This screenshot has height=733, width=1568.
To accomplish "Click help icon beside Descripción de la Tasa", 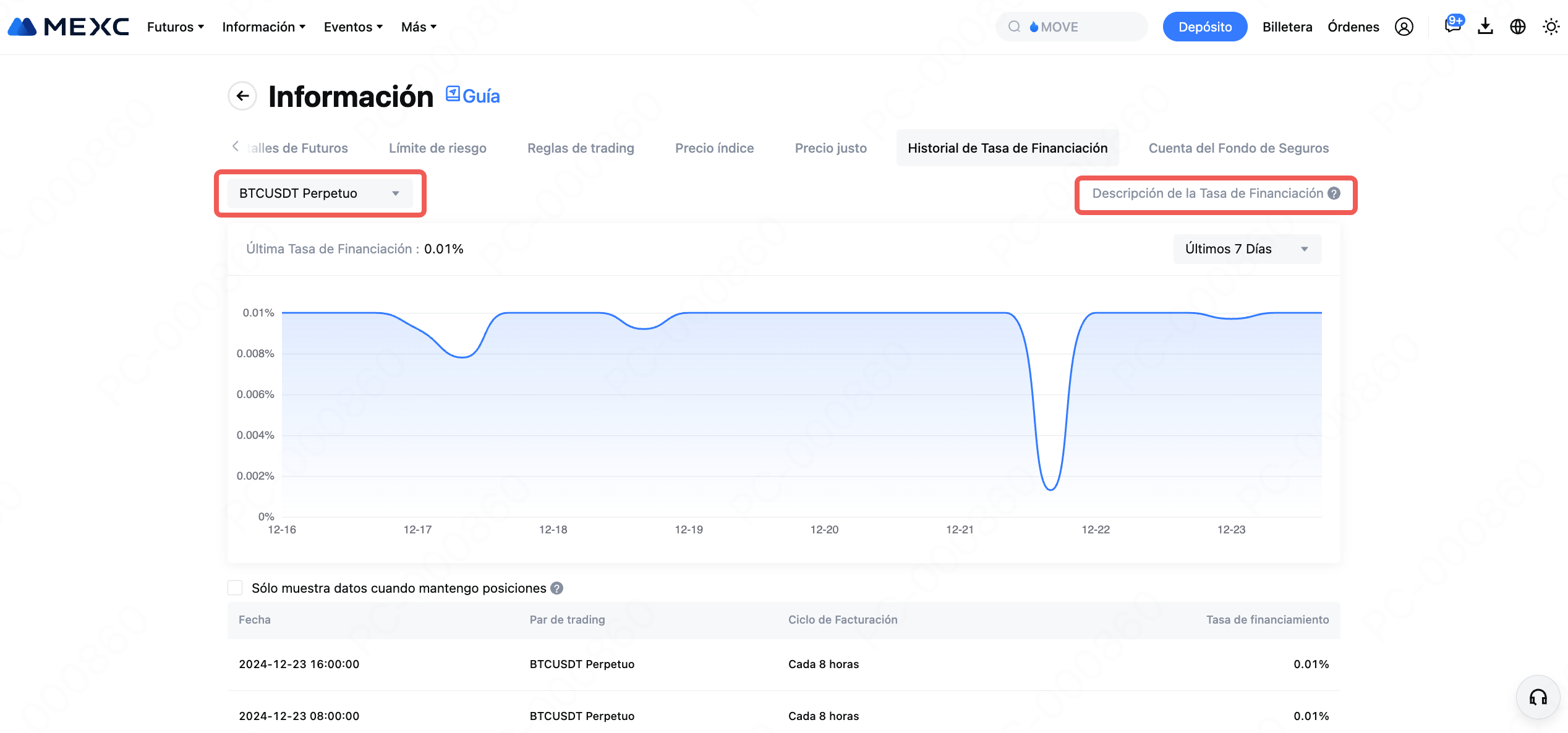I will [1334, 193].
